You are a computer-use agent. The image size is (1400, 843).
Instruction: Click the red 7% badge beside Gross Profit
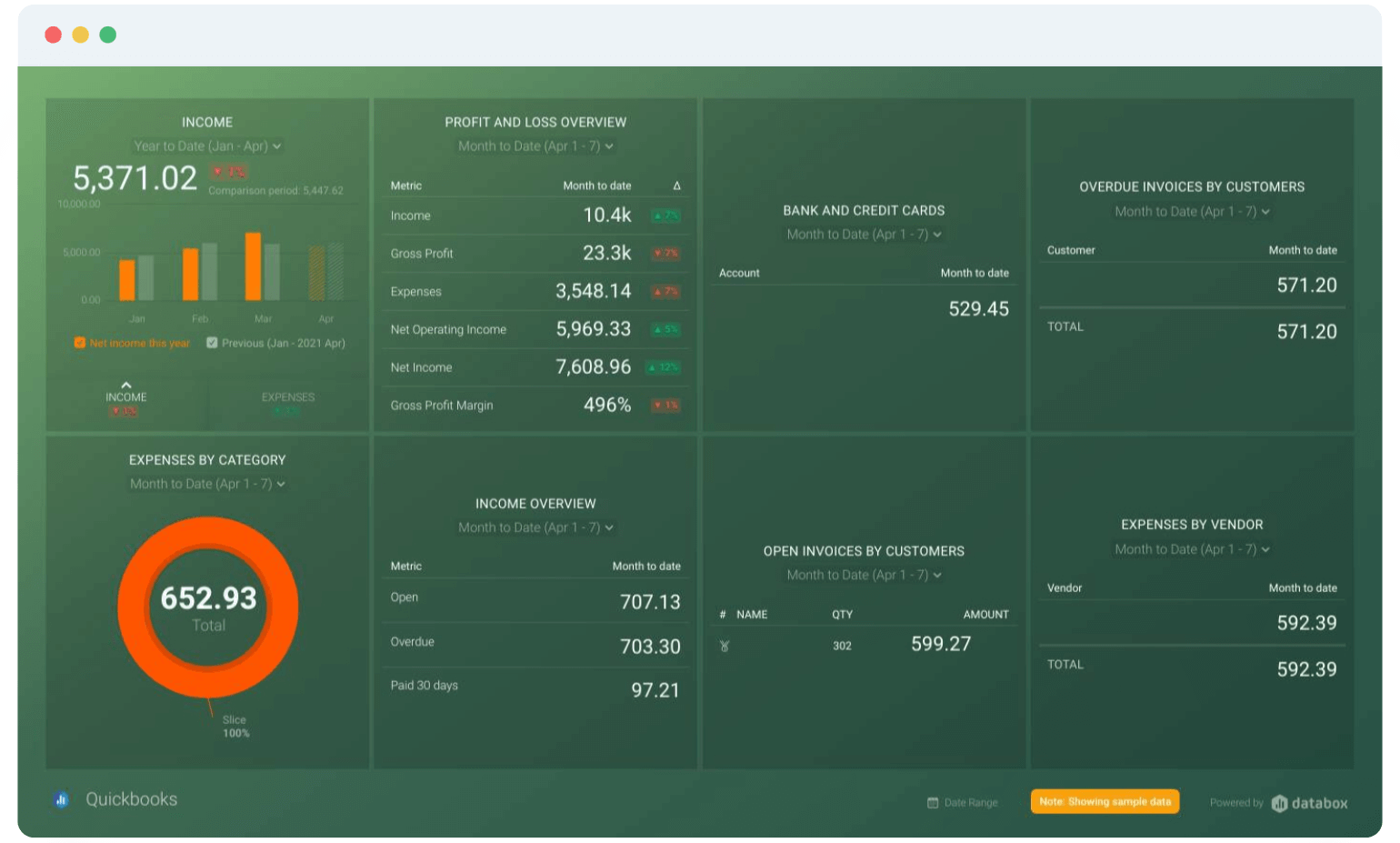point(665,253)
